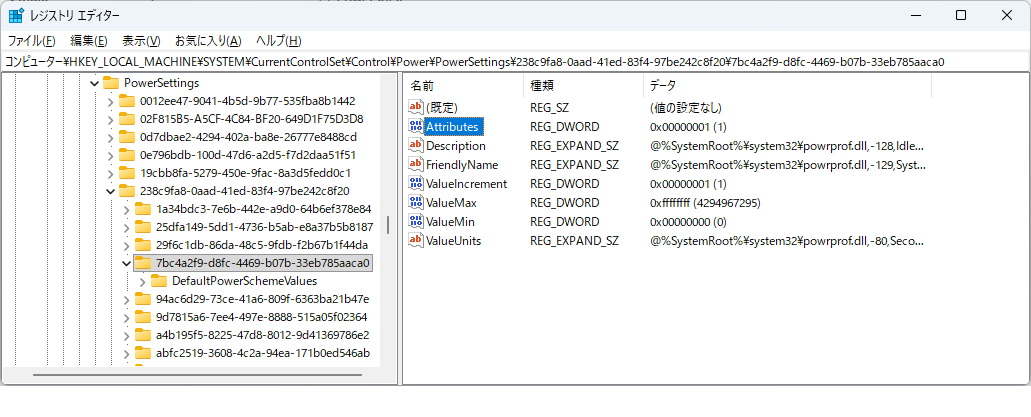Screen dimensions: 1031x417
Task: Open the ファイル(F) menu
Action: point(31,41)
